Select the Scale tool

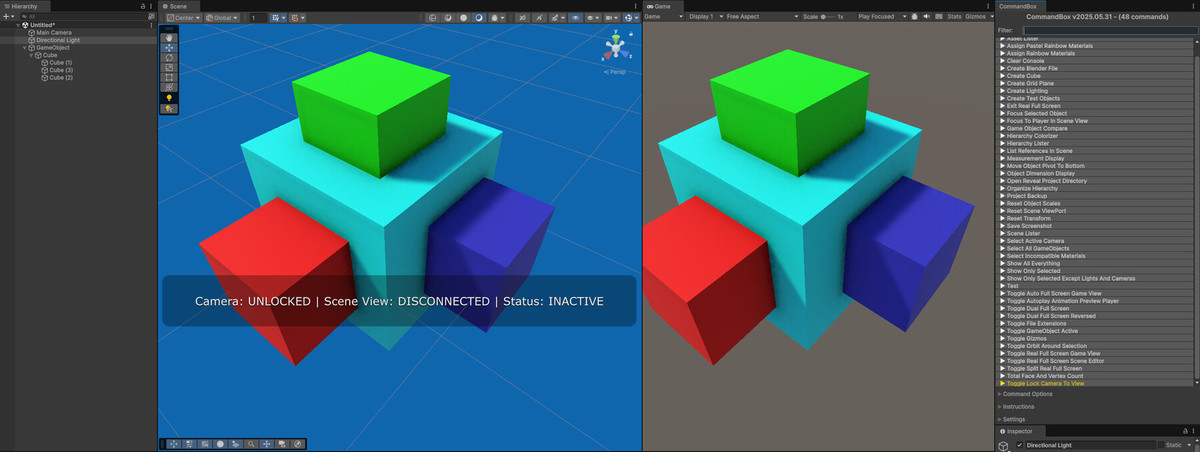[169, 67]
